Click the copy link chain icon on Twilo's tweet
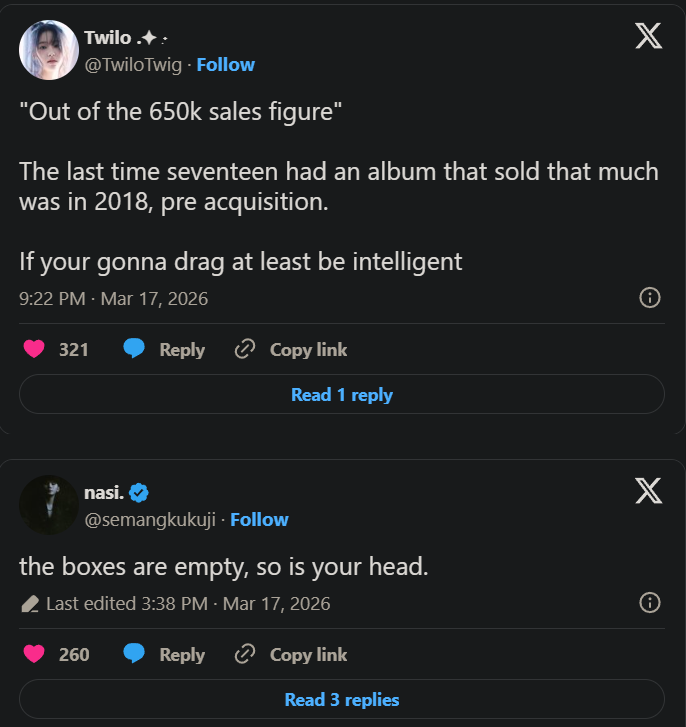686x727 pixels. click(x=244, y=349)
